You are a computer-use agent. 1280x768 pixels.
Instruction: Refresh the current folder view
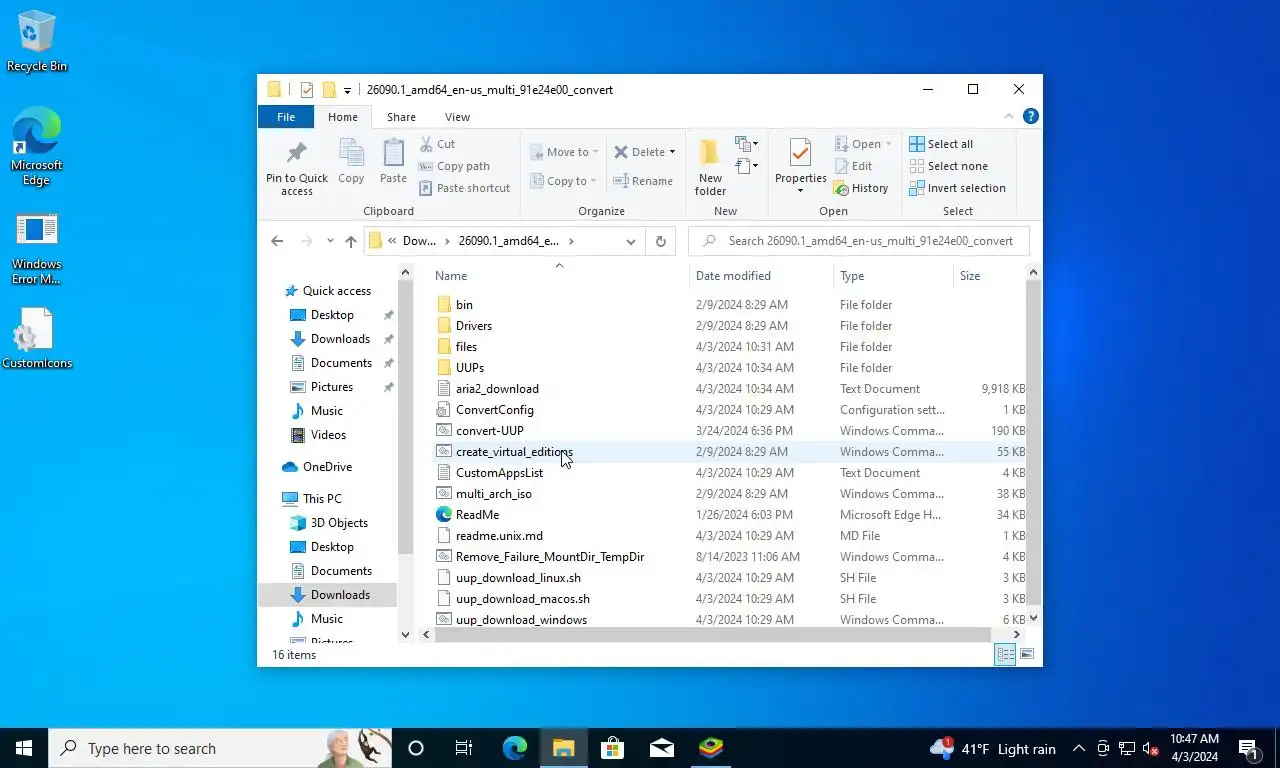coord(660,241)
